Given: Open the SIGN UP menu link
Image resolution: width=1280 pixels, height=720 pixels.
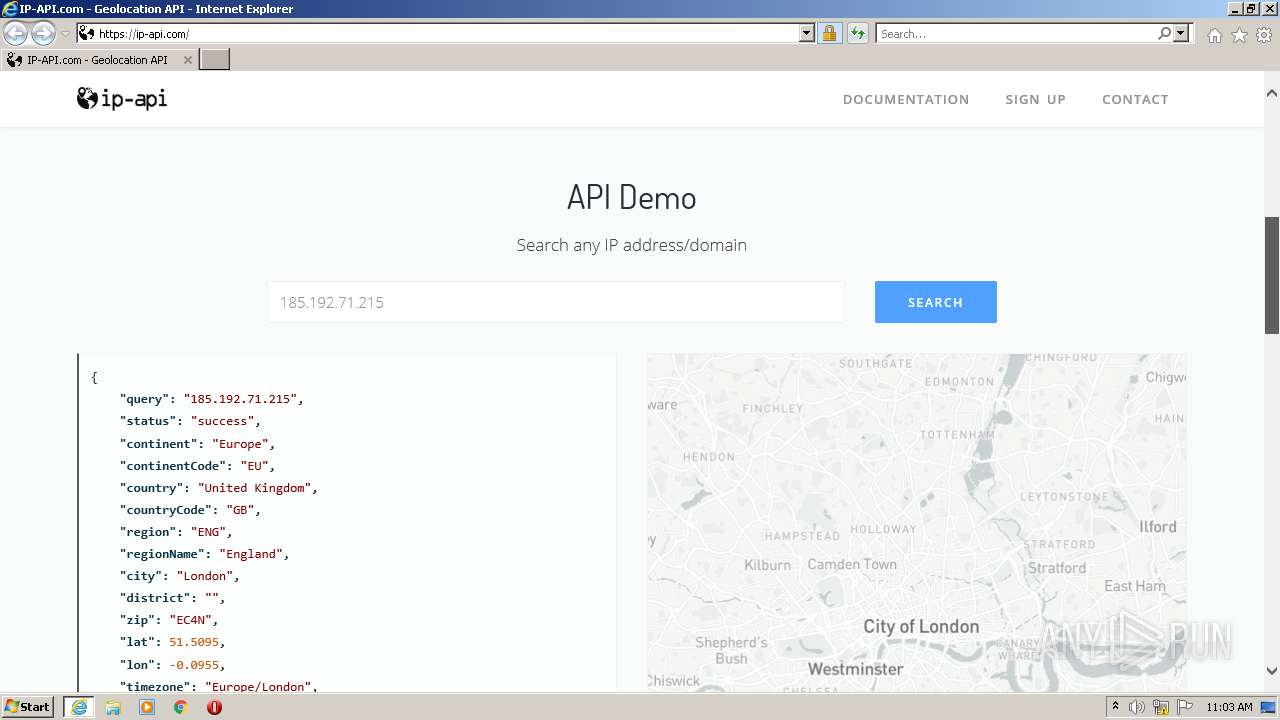Looking at the screenshot, I should tap(1035, 99).
